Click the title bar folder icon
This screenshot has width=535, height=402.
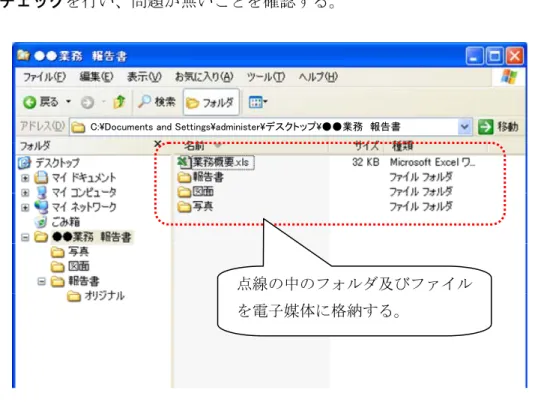[23, 55]
